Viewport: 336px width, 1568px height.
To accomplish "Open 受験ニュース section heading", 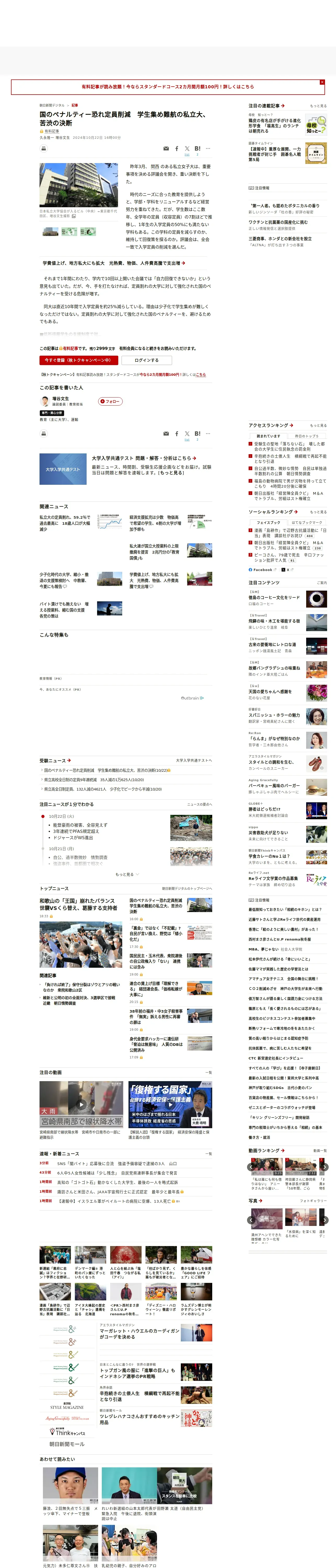I will tap(55, 760).
